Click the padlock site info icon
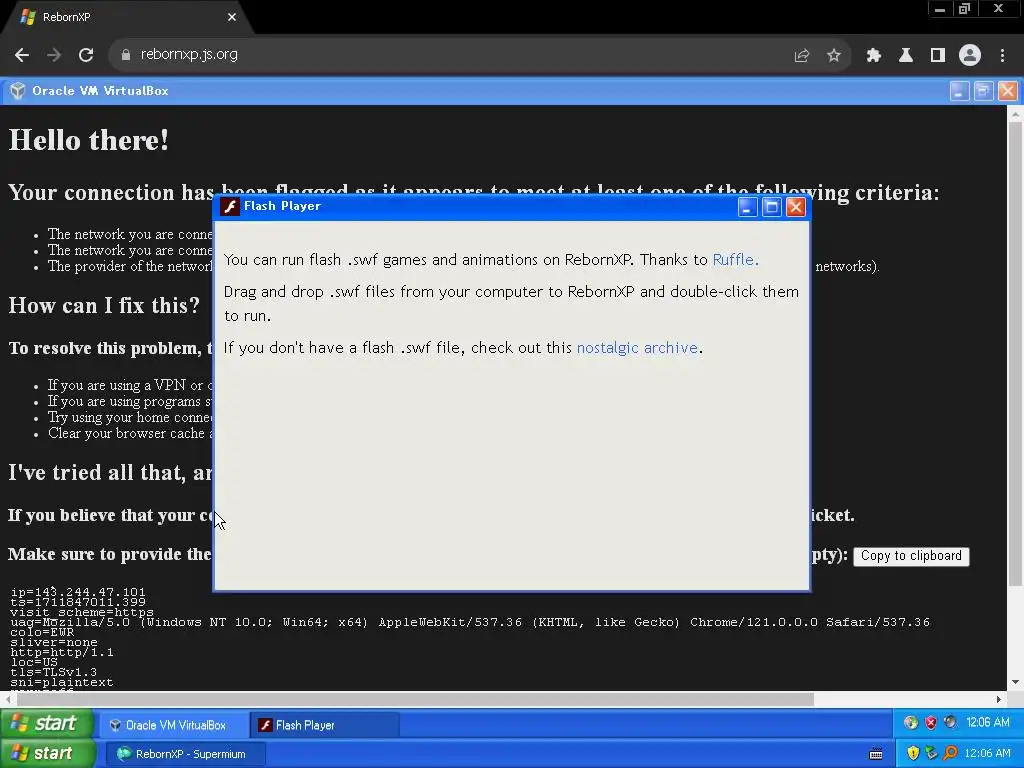 point(125,55)
